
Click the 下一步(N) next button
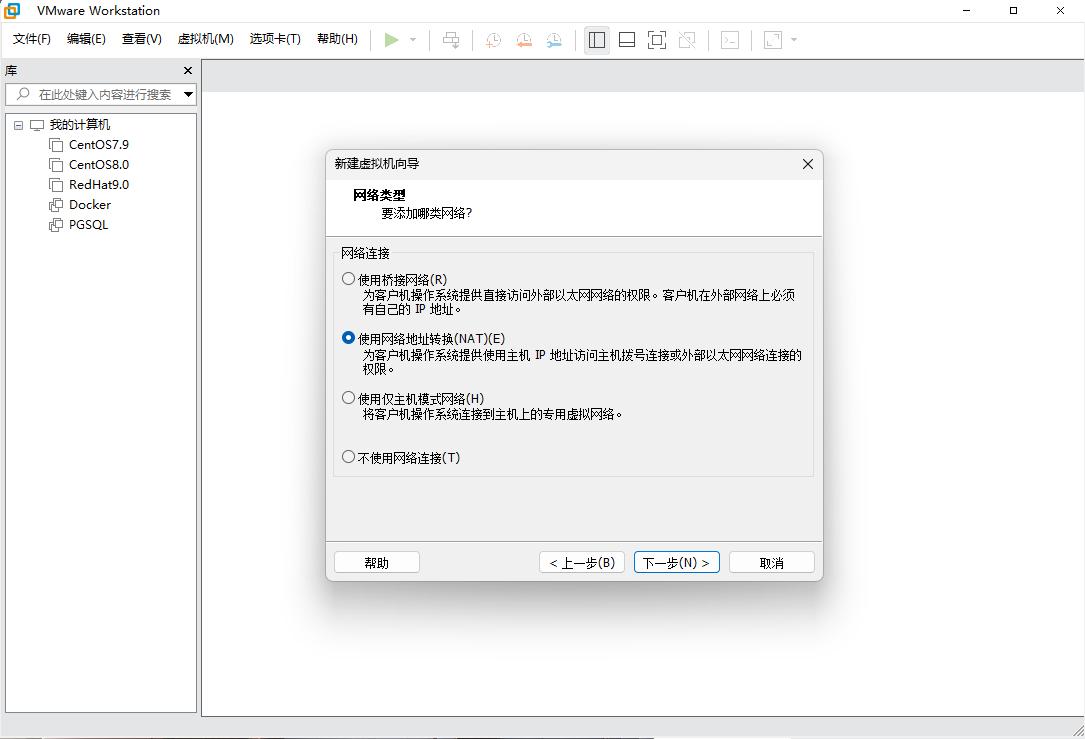(677, 563)
